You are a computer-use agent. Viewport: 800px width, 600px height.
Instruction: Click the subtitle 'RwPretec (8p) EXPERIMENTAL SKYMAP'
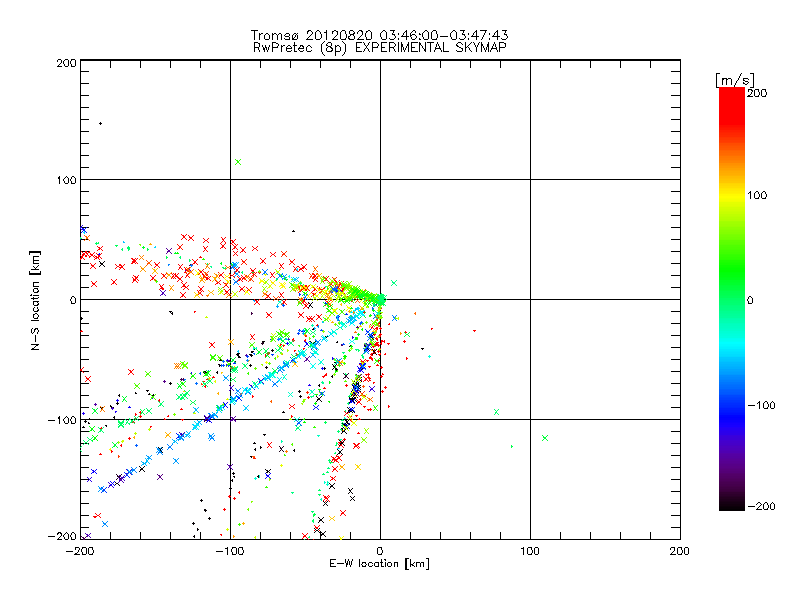coord(379,47)
